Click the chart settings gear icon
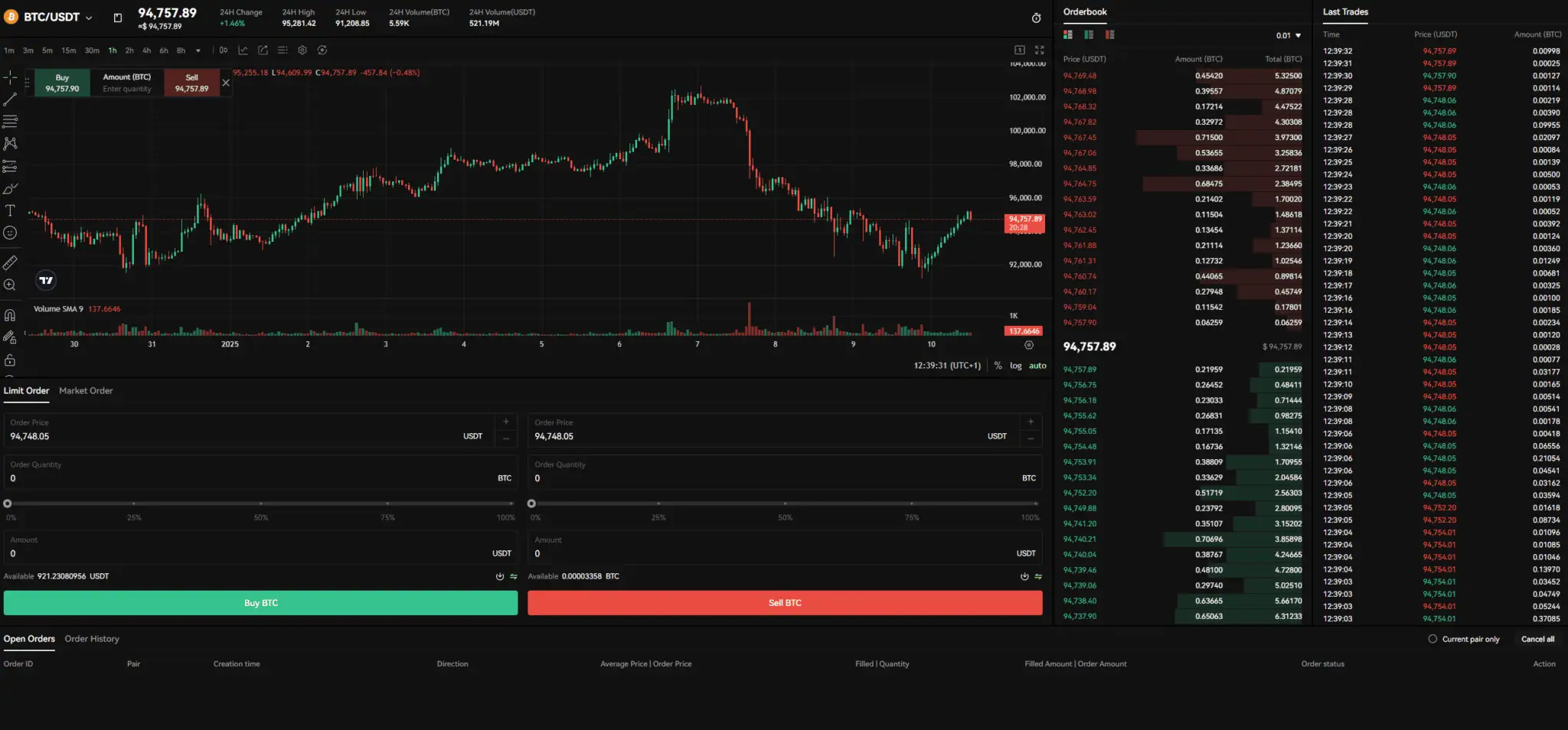 click(x=302, y=50)
